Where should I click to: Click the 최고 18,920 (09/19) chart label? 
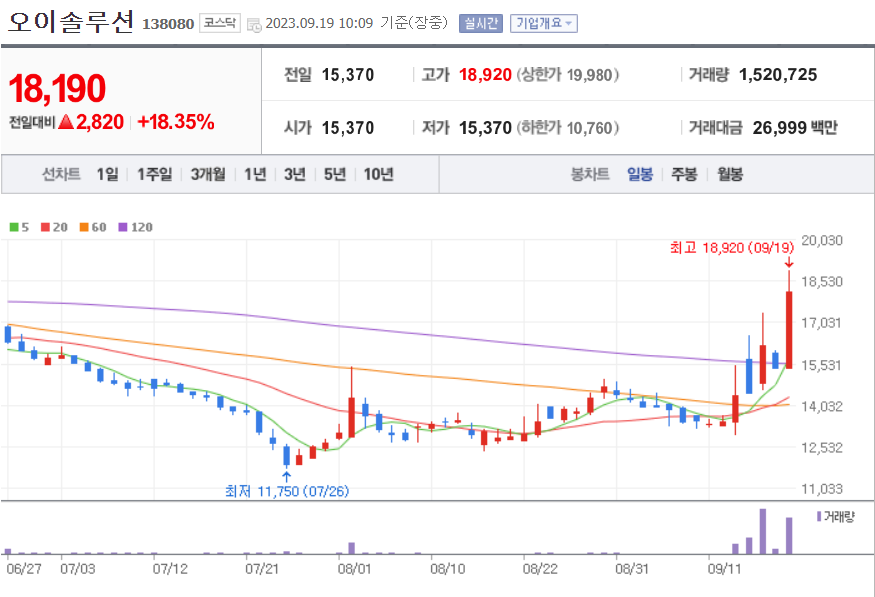(x=732, y=248)
